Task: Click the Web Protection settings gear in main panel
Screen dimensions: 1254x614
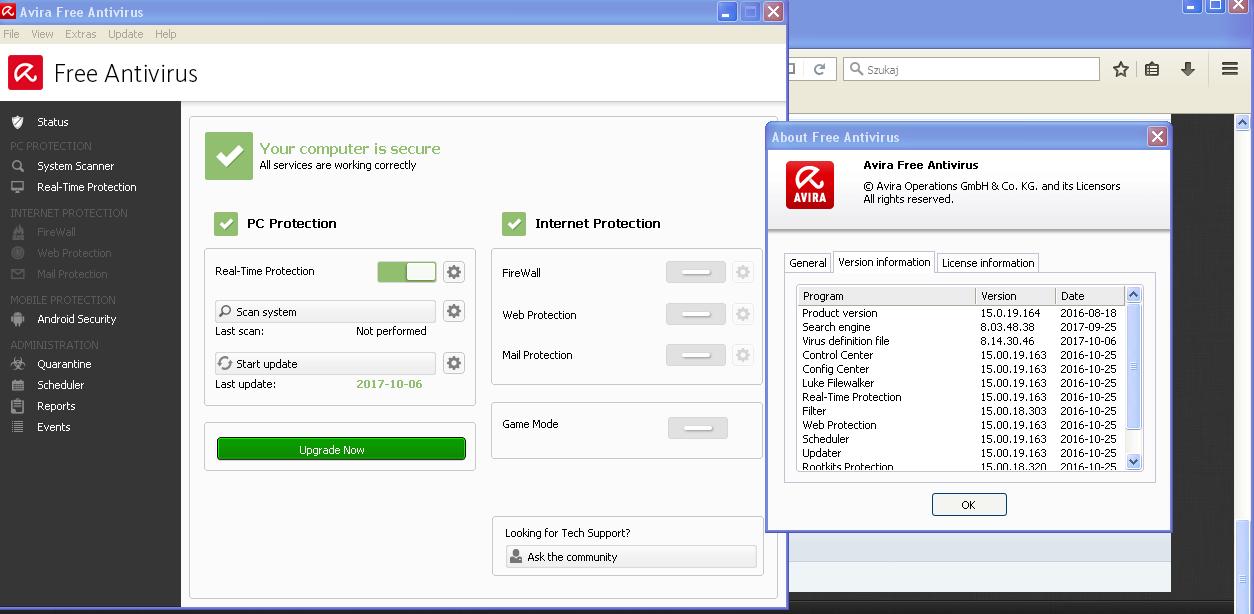Action: pyautogui.click(x=742, y=314)
